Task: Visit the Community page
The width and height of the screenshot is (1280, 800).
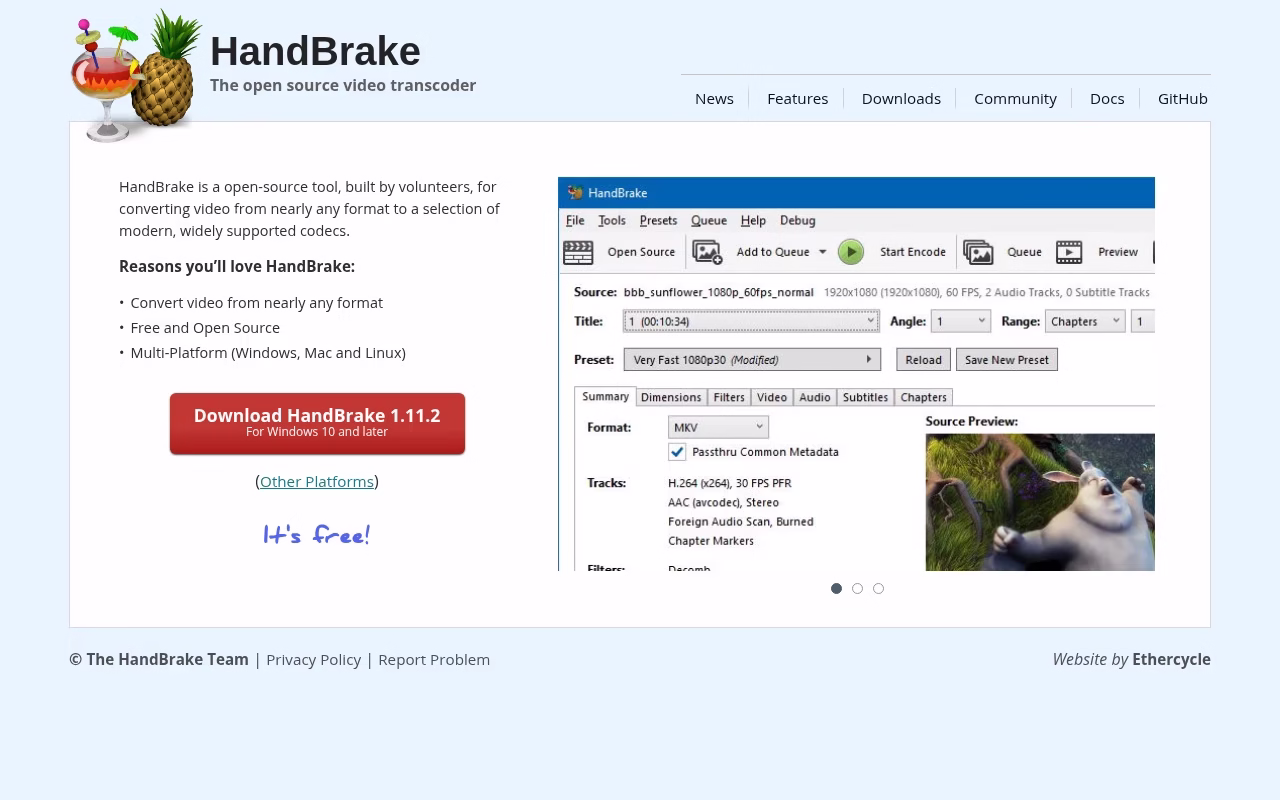Action: (x=1015, y=98)
